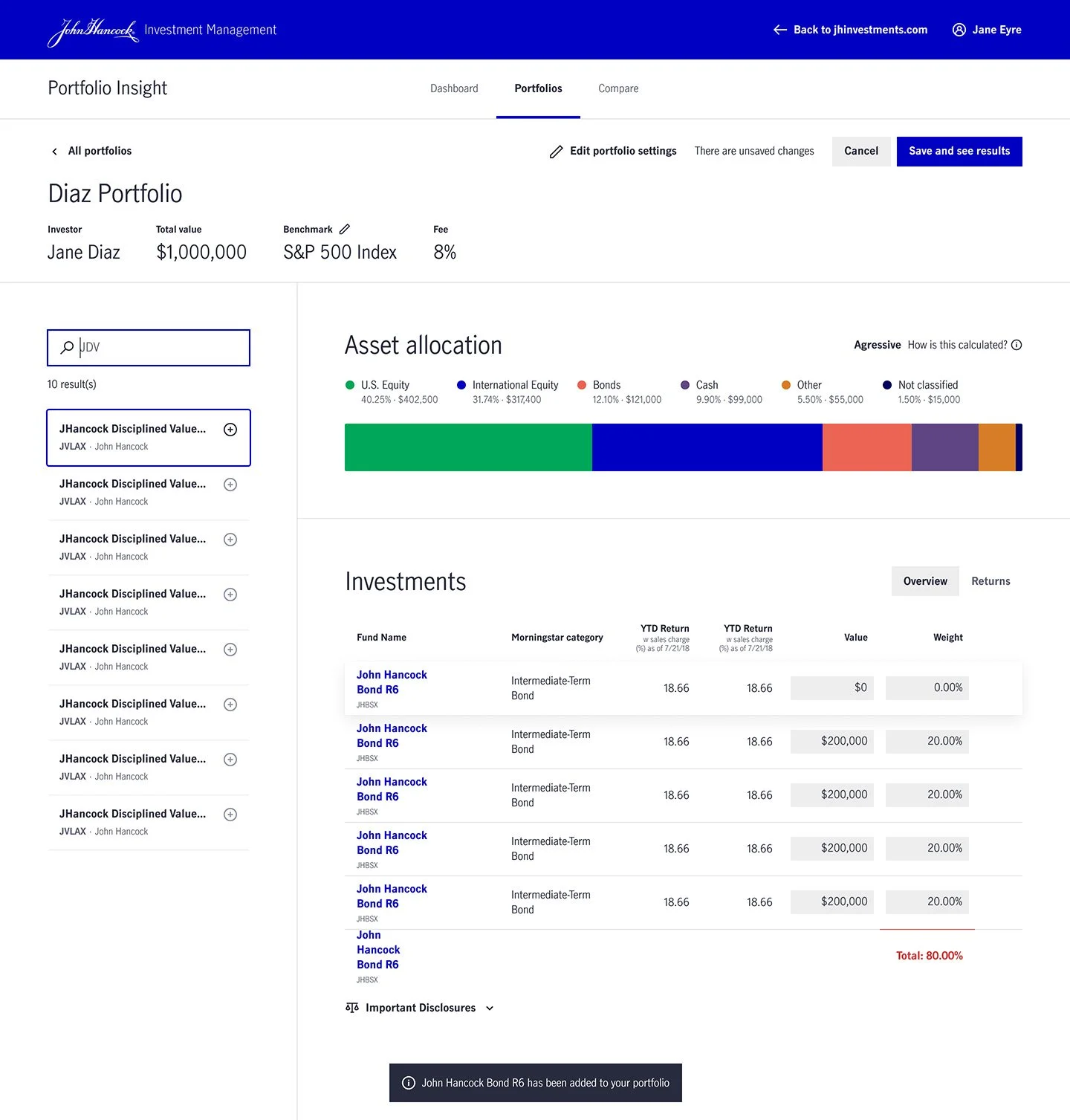Edit the 0.00% weight field
The width and height of the screenshot is (1070, 1120).
(x=927, y=688)
